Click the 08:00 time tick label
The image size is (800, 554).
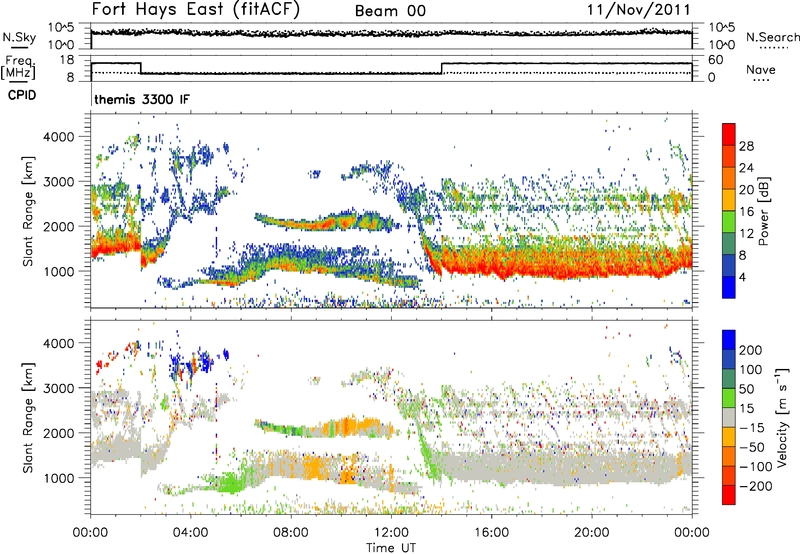tap(291, 533)
